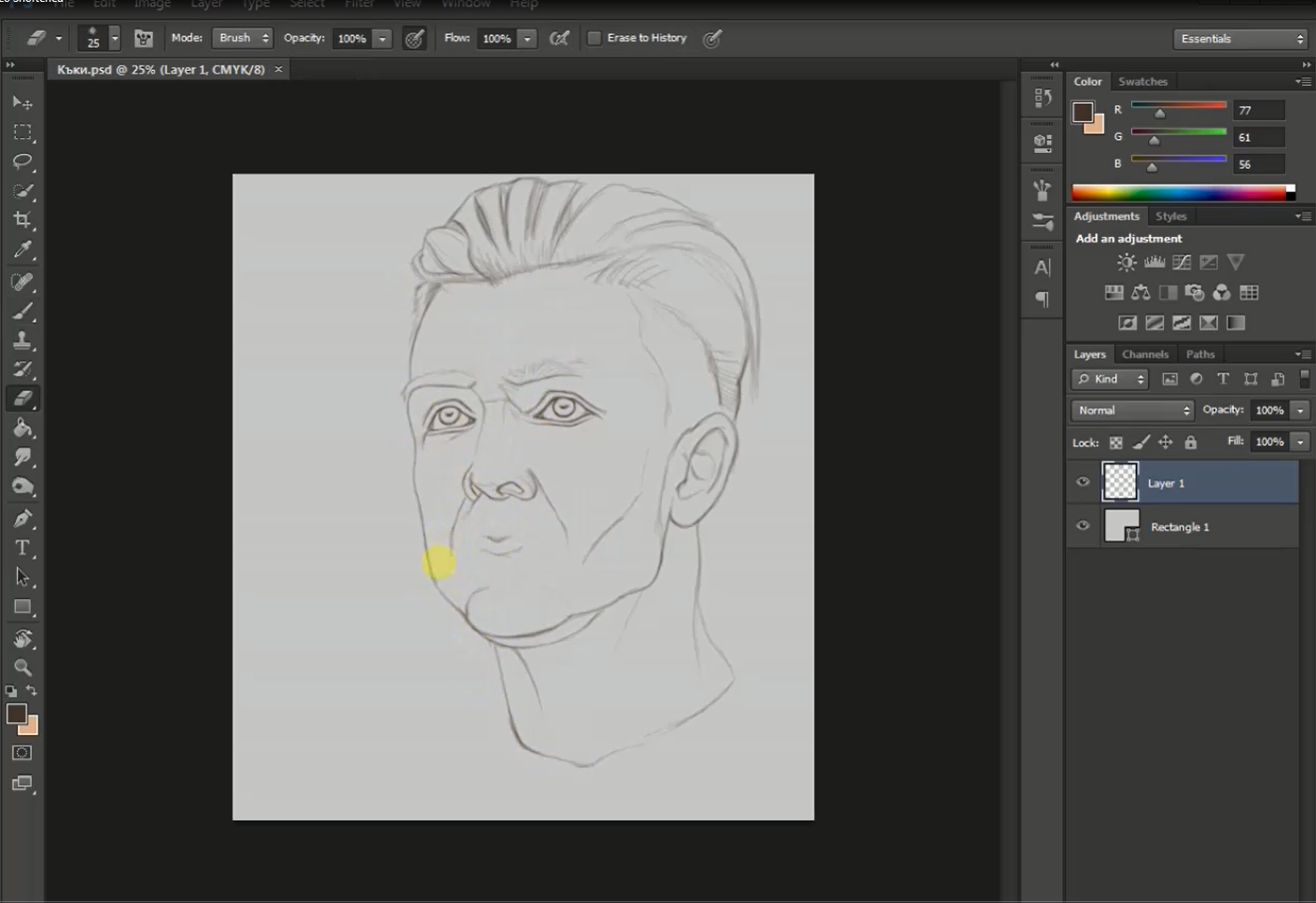Select the Horizontal Type tool
This screenshot has height=903, width=1316.
22,548
